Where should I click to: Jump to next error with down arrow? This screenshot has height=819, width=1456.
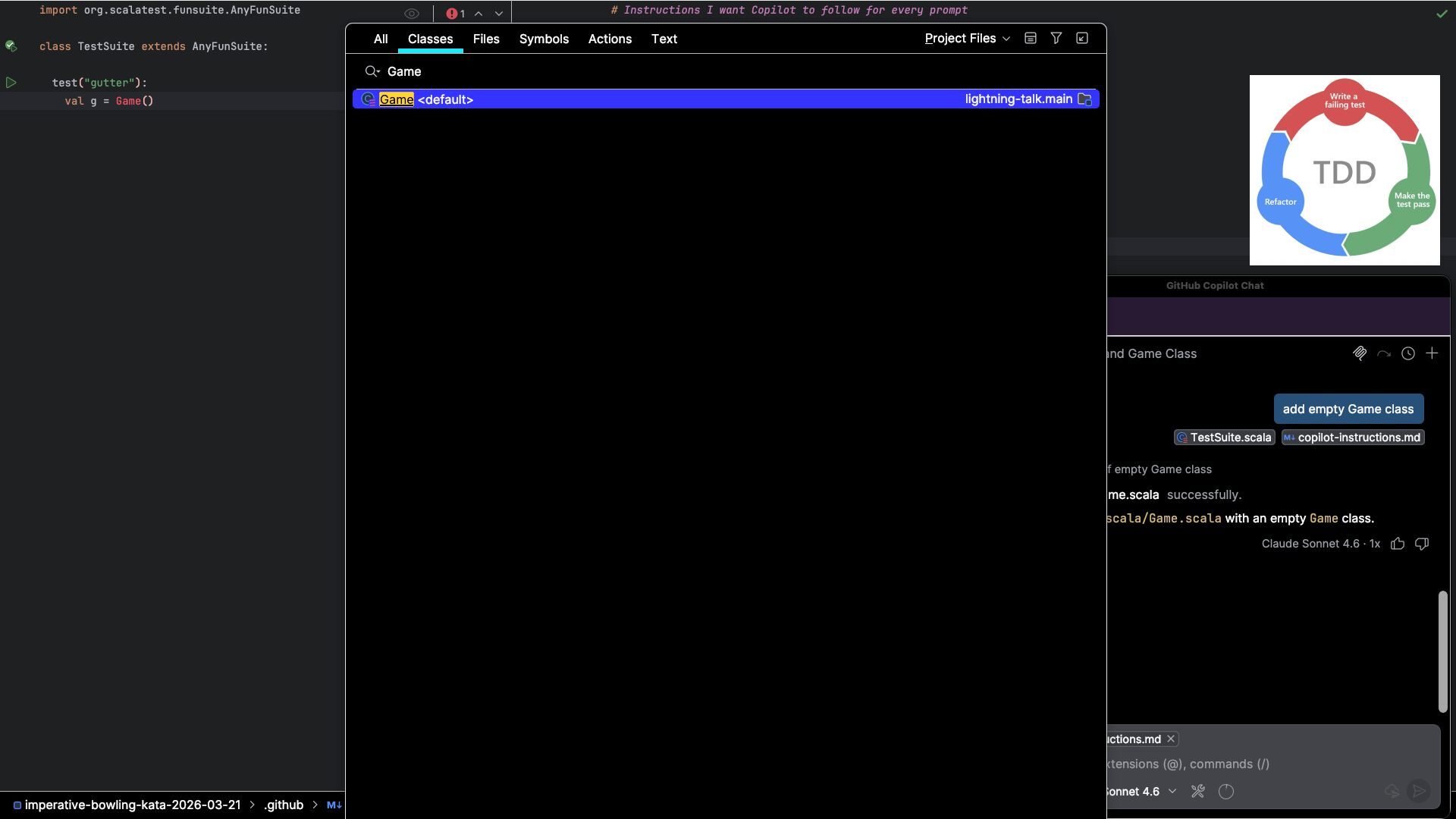point(499,14)
